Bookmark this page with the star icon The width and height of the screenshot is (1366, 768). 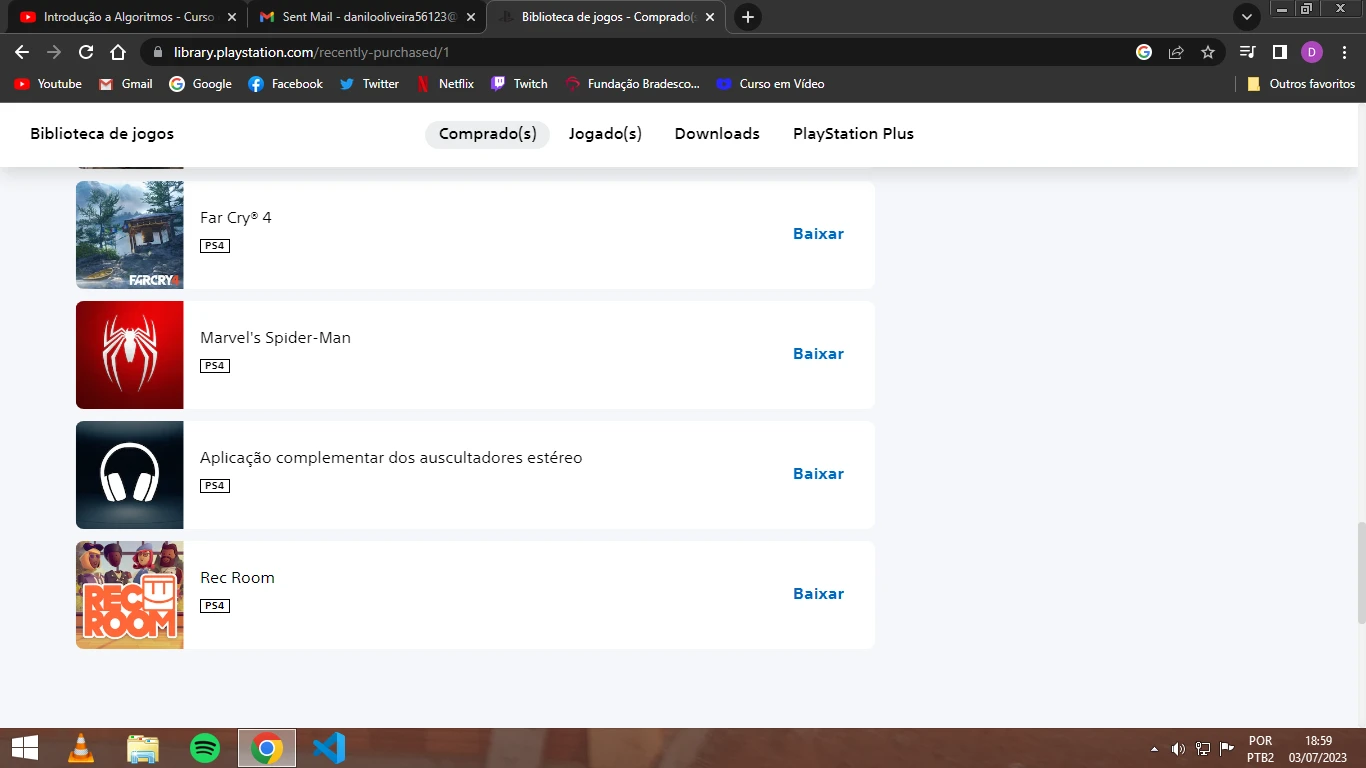pyautogui.click(x=1208, y=52)
